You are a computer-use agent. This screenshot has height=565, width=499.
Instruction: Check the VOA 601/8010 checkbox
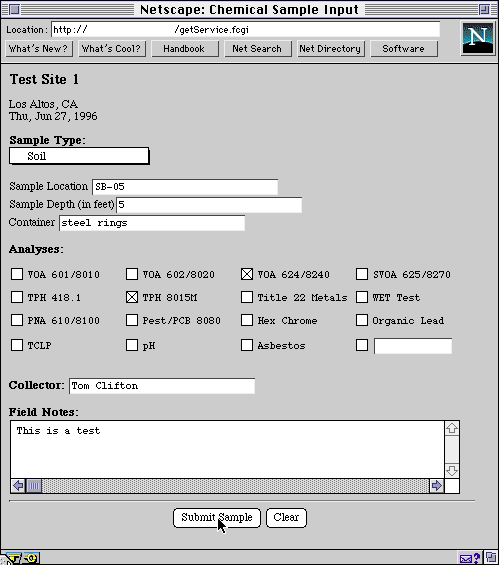point(17,274)
